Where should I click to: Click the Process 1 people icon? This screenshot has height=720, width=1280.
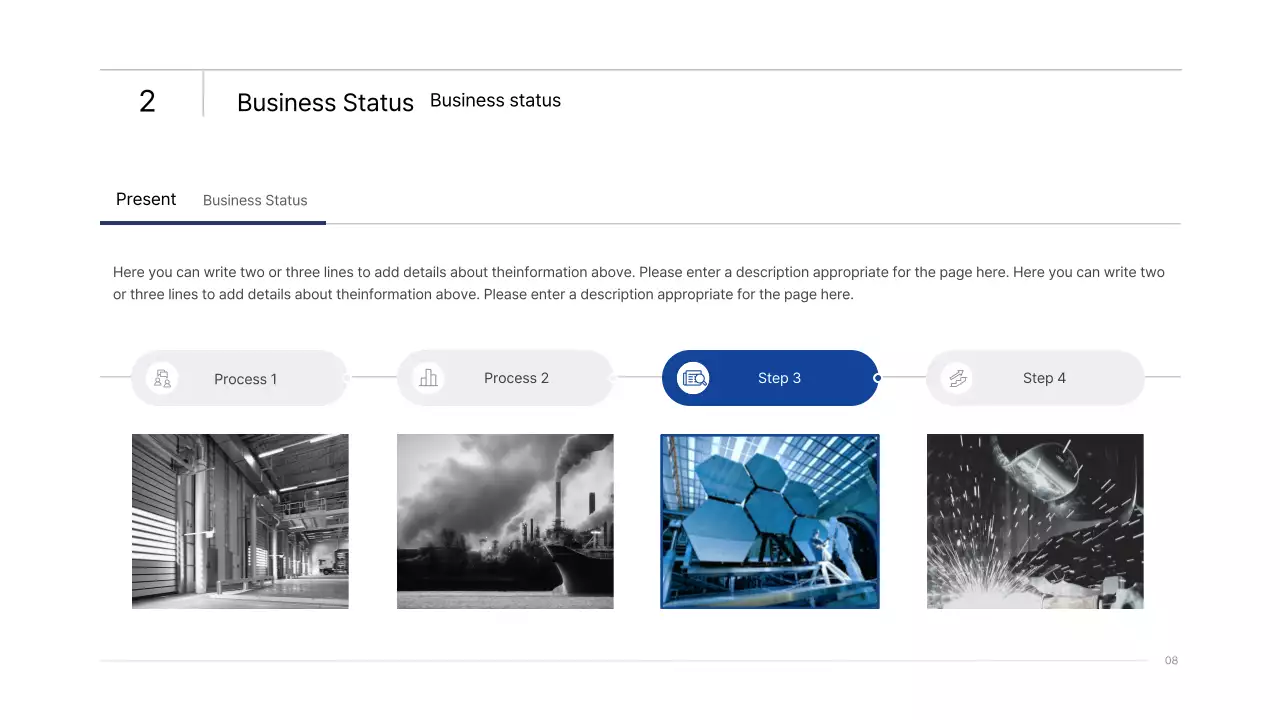162,378
